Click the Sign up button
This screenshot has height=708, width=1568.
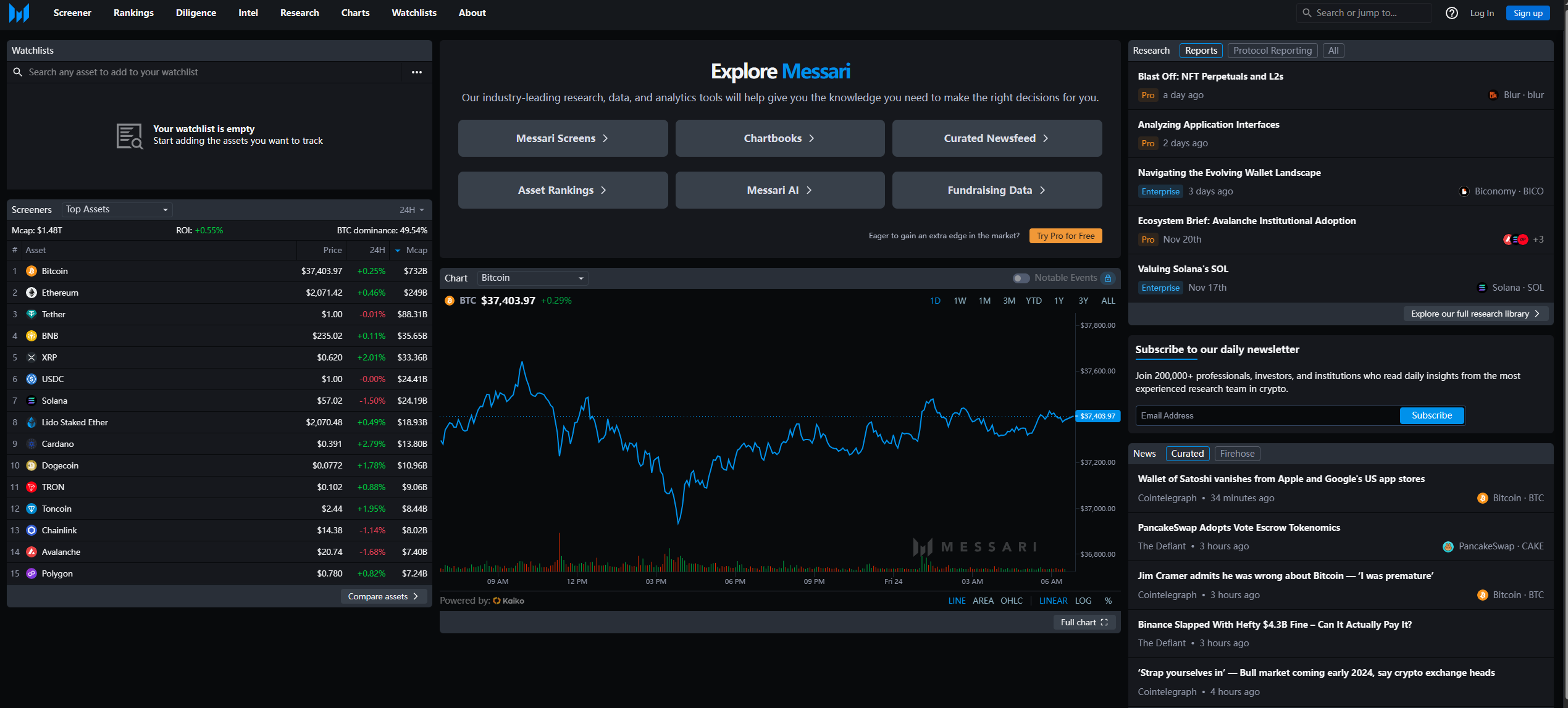tap(1527, 13)
